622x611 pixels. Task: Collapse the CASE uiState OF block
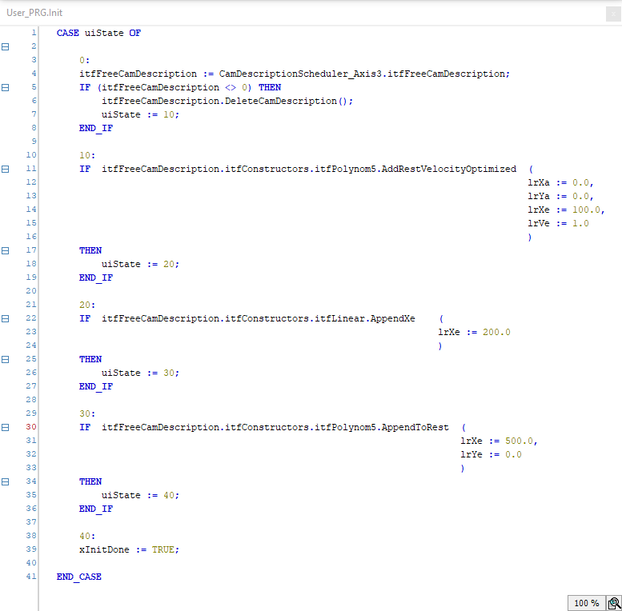7,46
